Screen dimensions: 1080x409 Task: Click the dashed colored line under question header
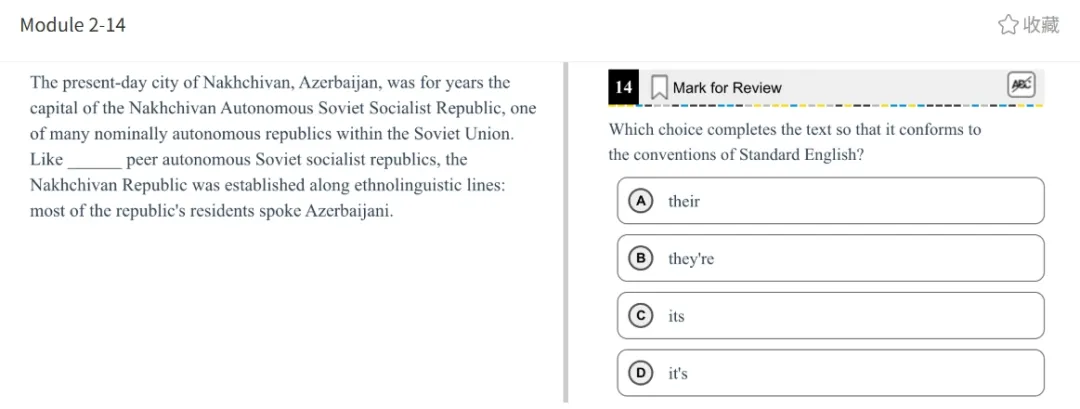pyautogui.click(x=825, y=105)
